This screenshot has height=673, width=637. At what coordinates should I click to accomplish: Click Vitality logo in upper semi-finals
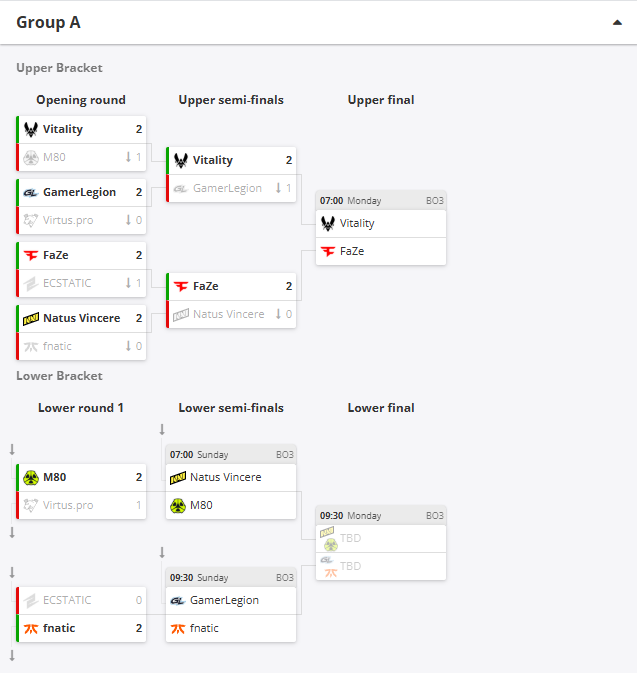pyautogui.click(x=181, y=160)
